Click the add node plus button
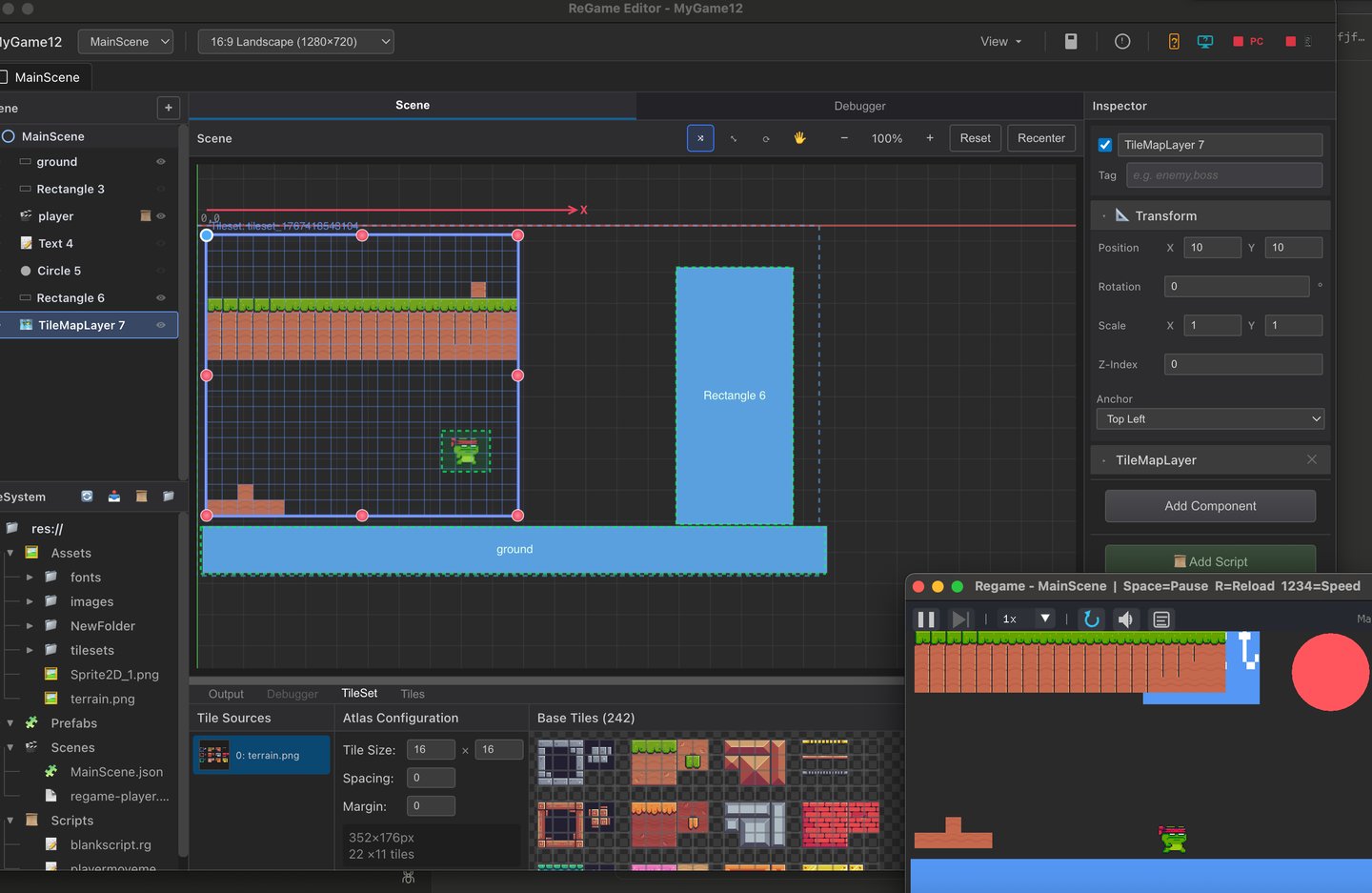The image size is (1372, 893). (x=169, y=108)
